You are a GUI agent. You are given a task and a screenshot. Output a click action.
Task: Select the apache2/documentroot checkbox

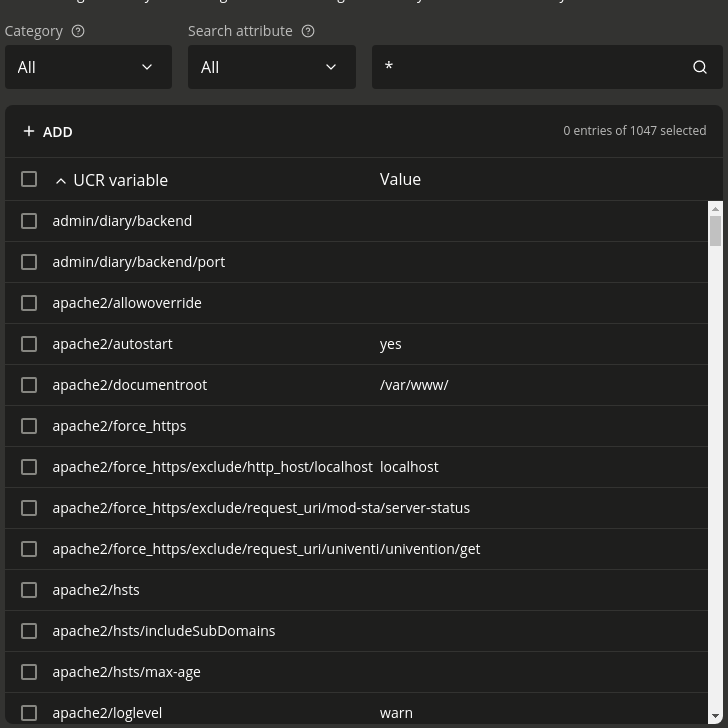[29, 385]
